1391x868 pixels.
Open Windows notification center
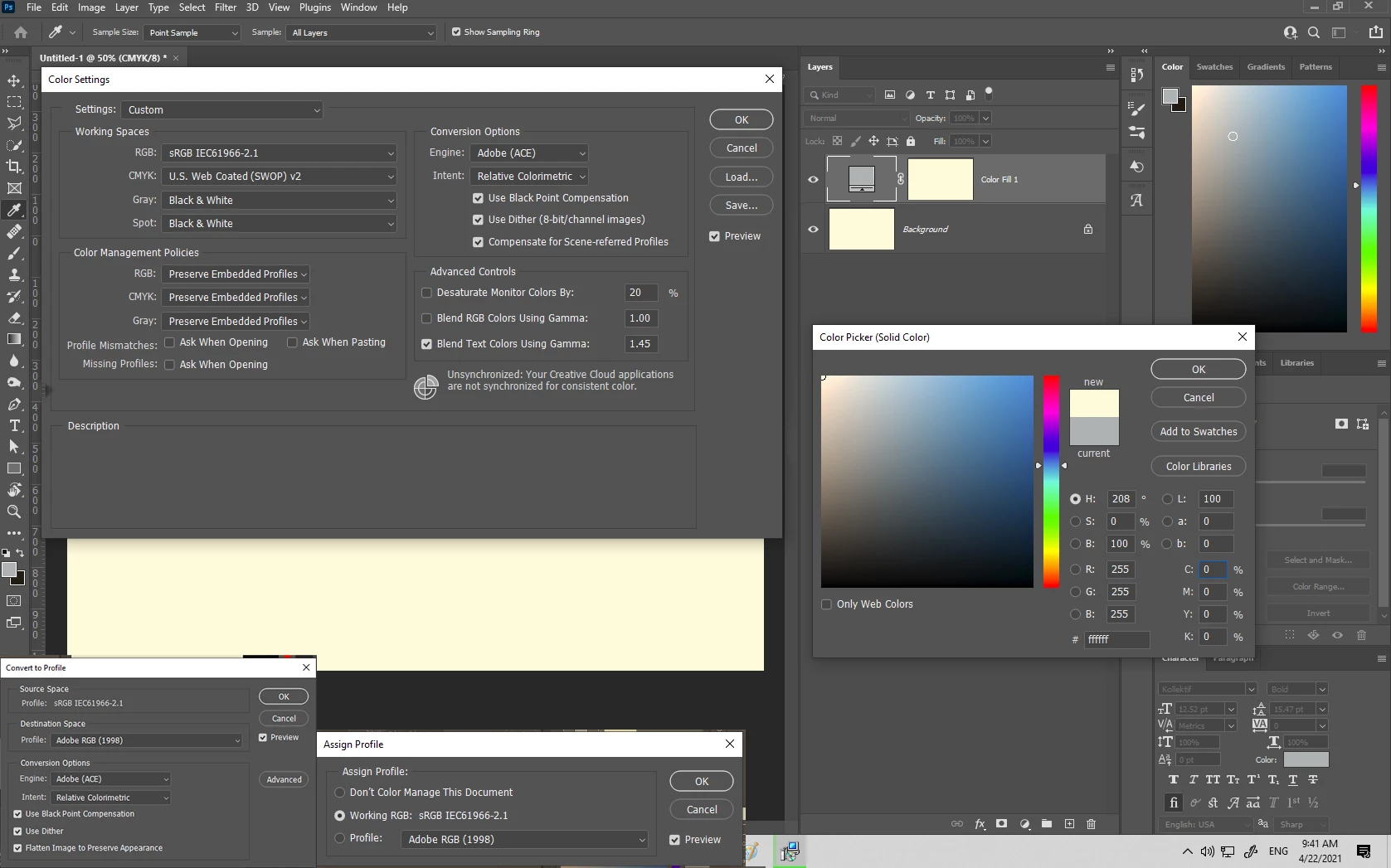pyautogui.click(x=1364, y=851)
